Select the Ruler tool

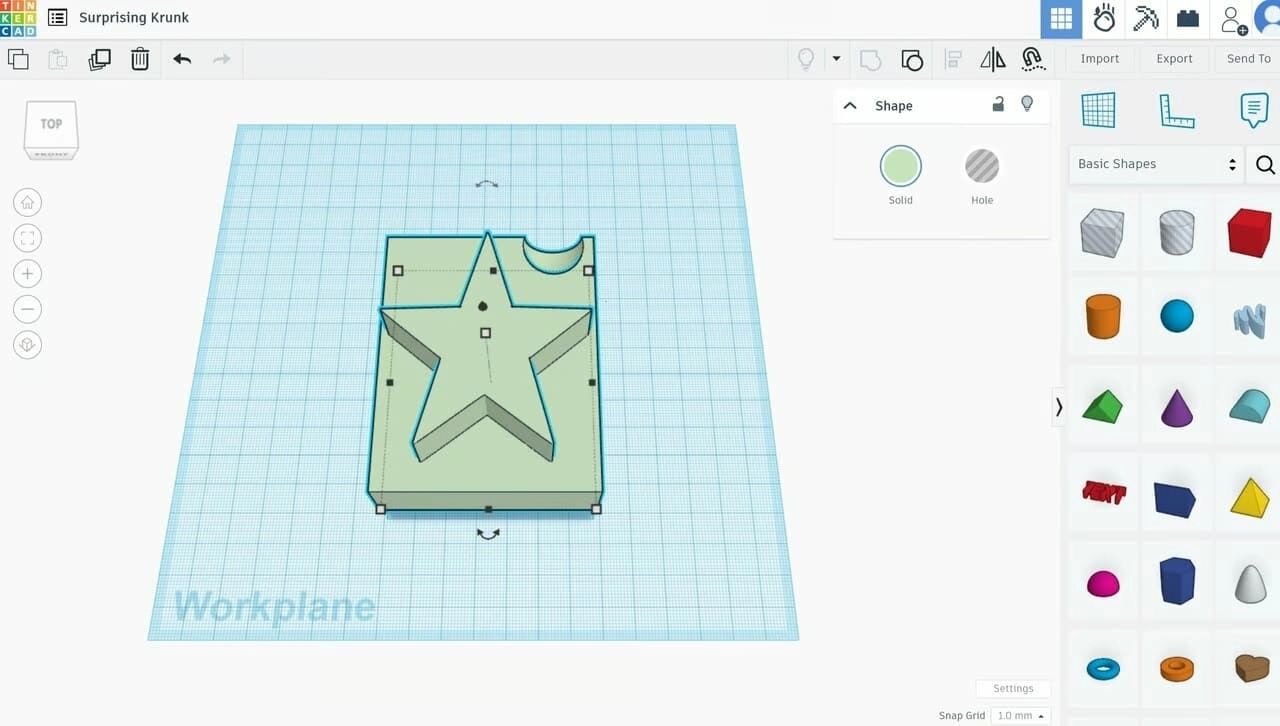(1177, 112)
